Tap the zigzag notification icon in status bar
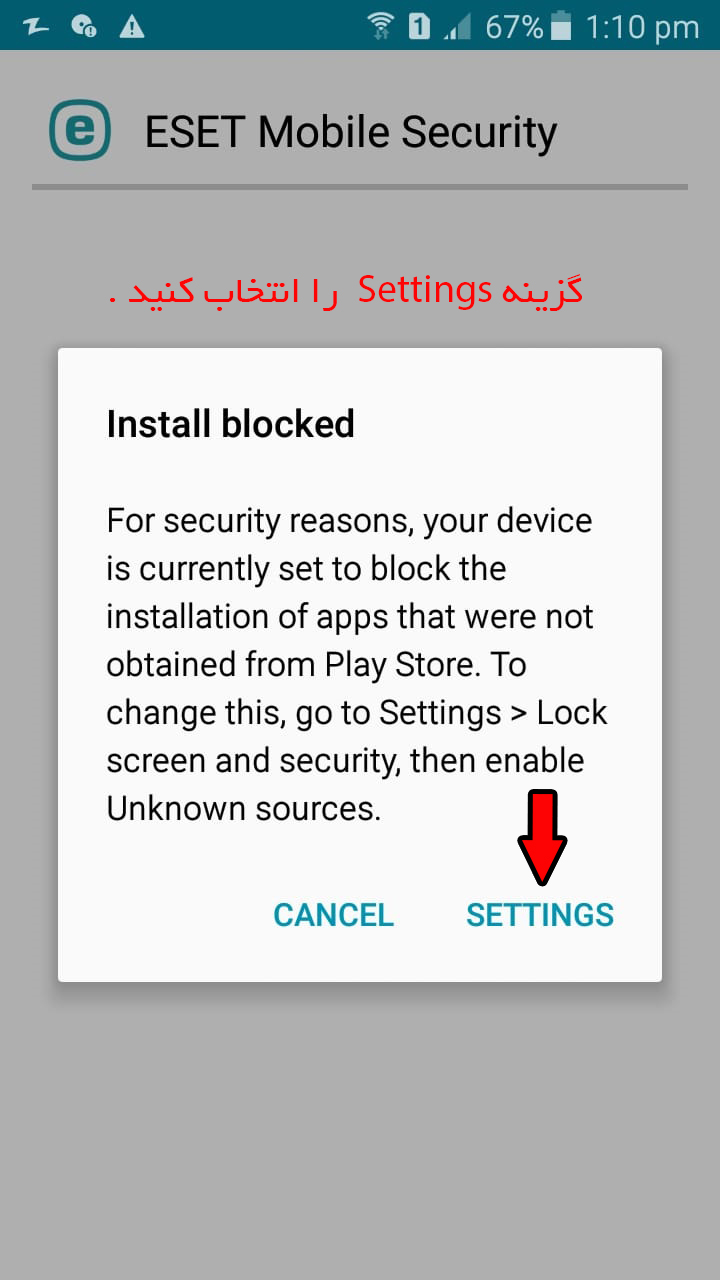The height and width of the screenshot is (1280, 720). (36, 26)
